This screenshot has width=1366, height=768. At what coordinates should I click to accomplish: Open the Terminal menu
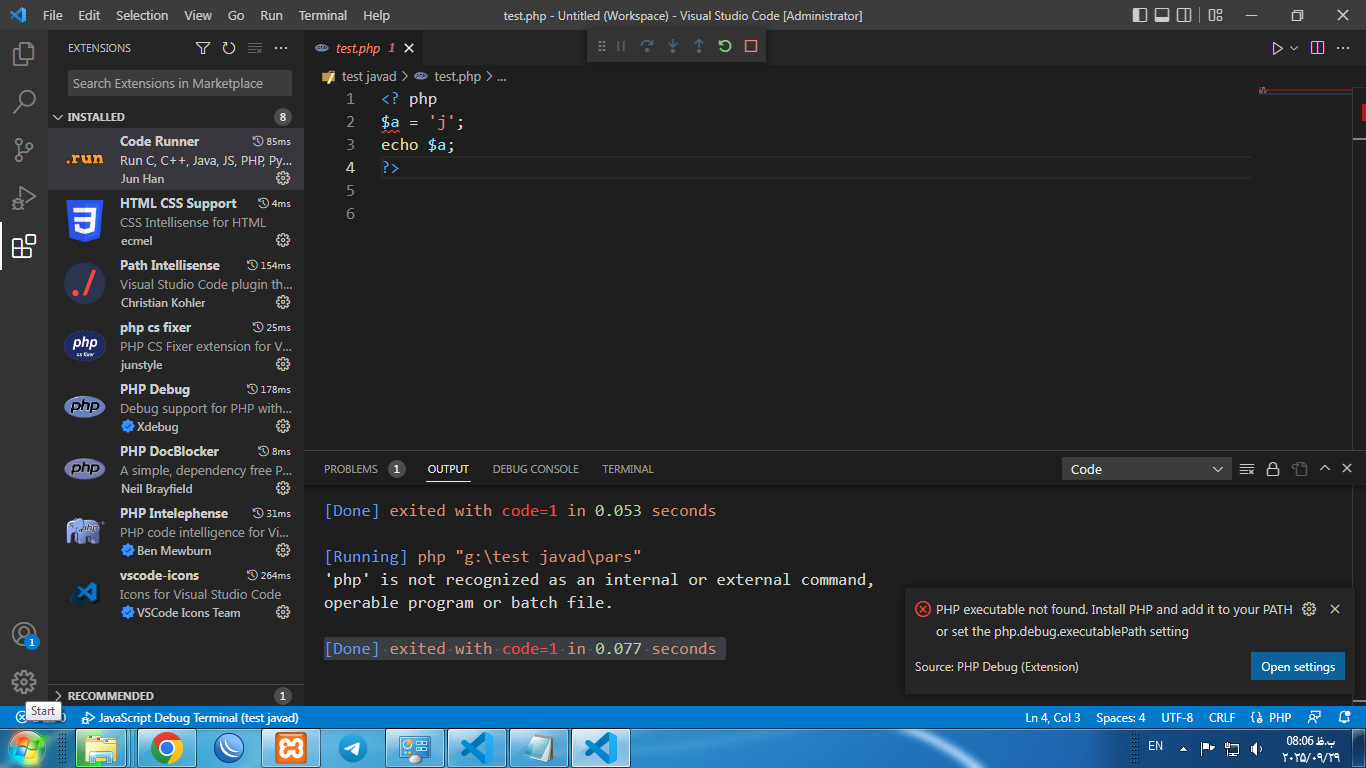323,16
